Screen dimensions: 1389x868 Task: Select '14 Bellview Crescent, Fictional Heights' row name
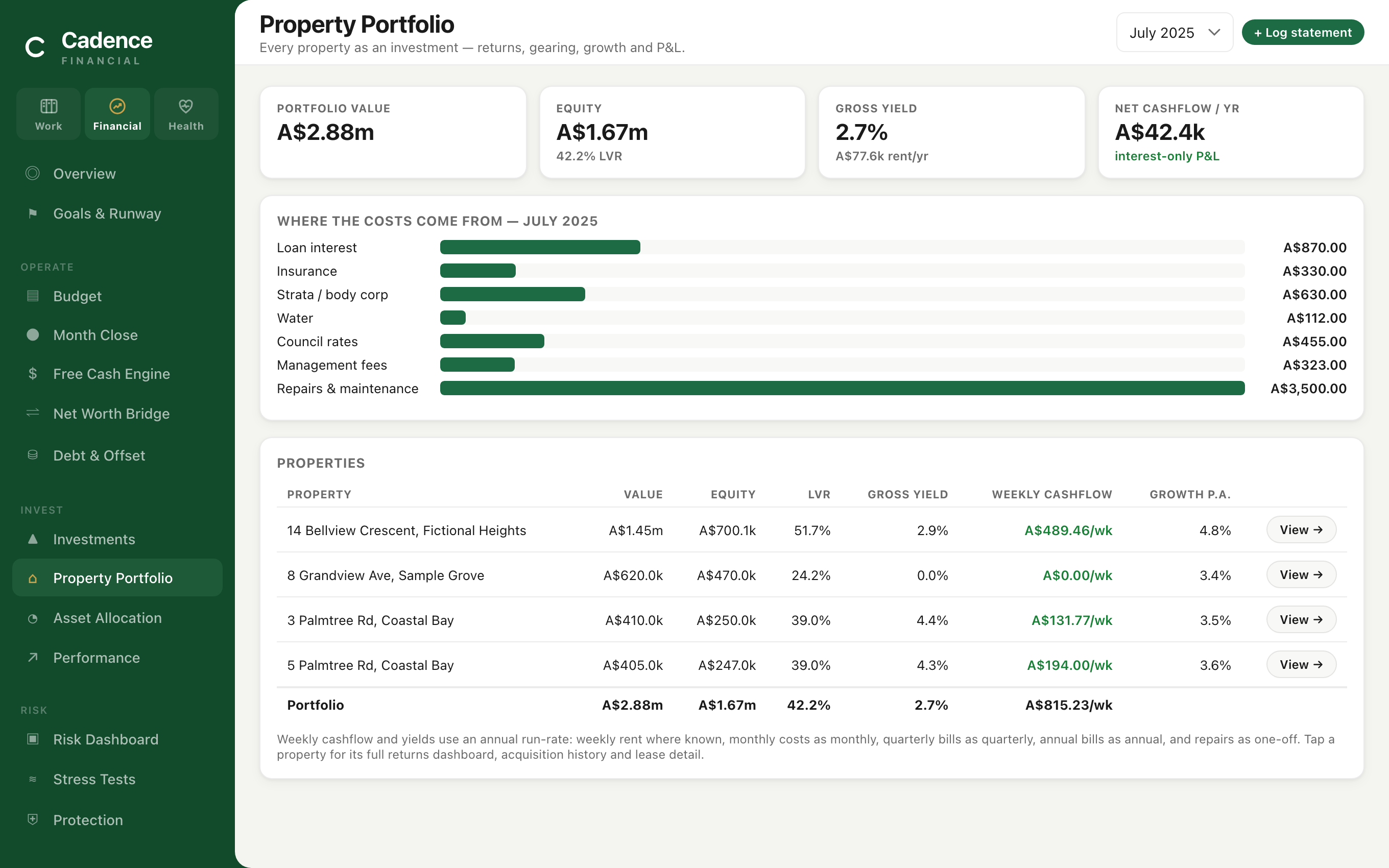pyautogui.click(x=406, y=531)
